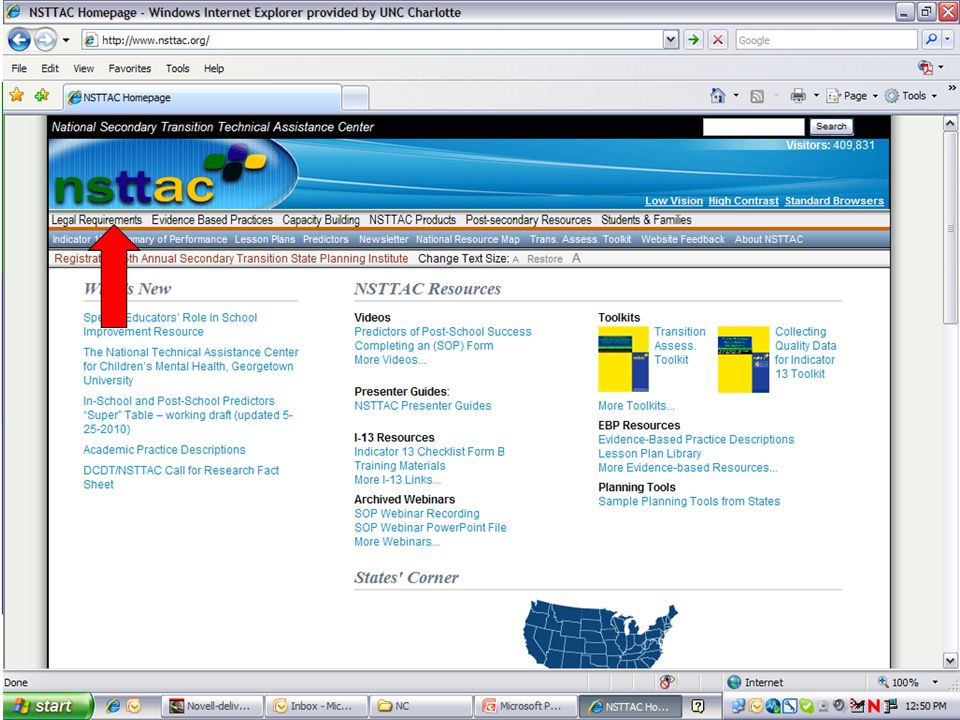Click the Internet zone globe in status bar
This screenshot has width=960, height=720.
(x=734, y=682)
